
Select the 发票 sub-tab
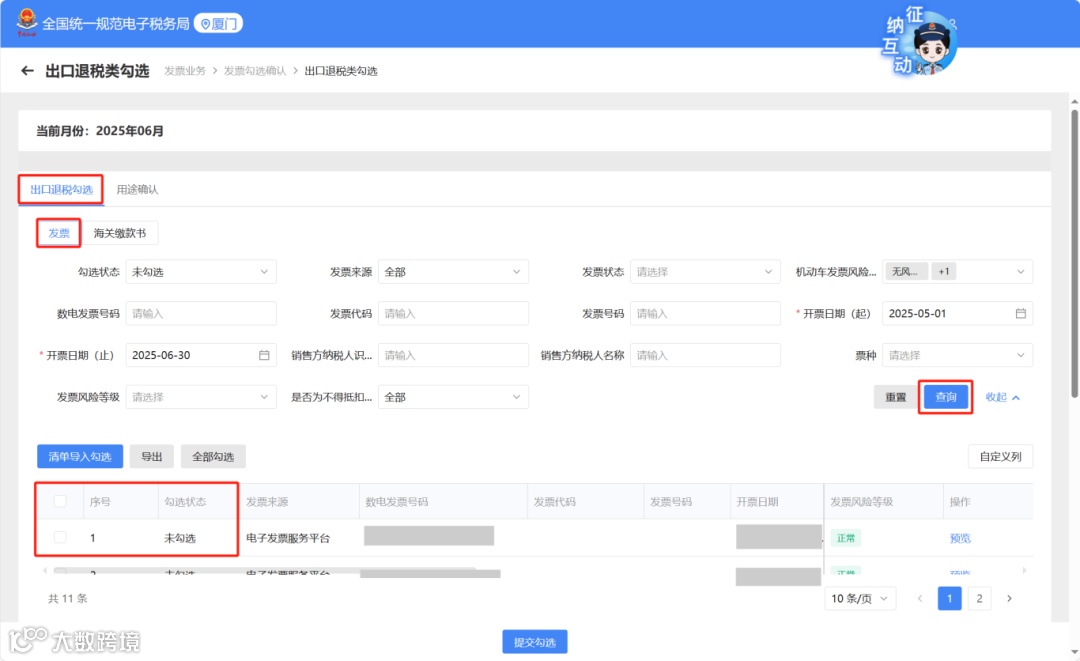coord(59,233)
